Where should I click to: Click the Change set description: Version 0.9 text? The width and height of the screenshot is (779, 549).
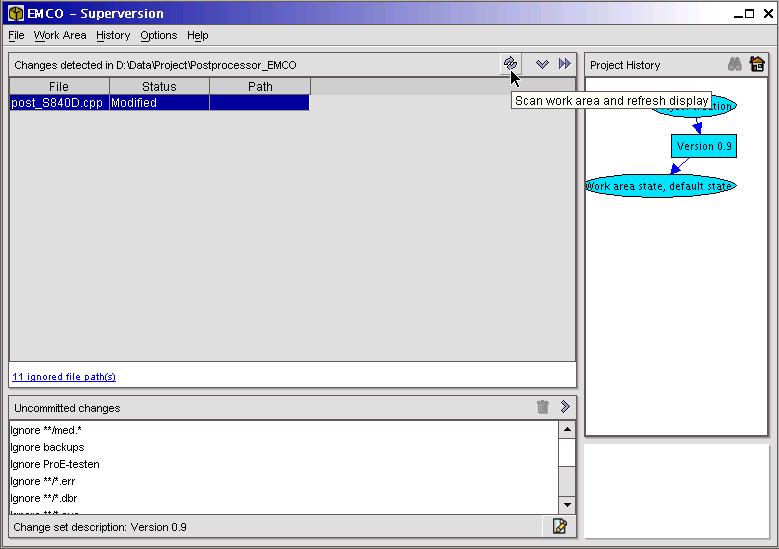pyautogui.click(x=100, y=527)
